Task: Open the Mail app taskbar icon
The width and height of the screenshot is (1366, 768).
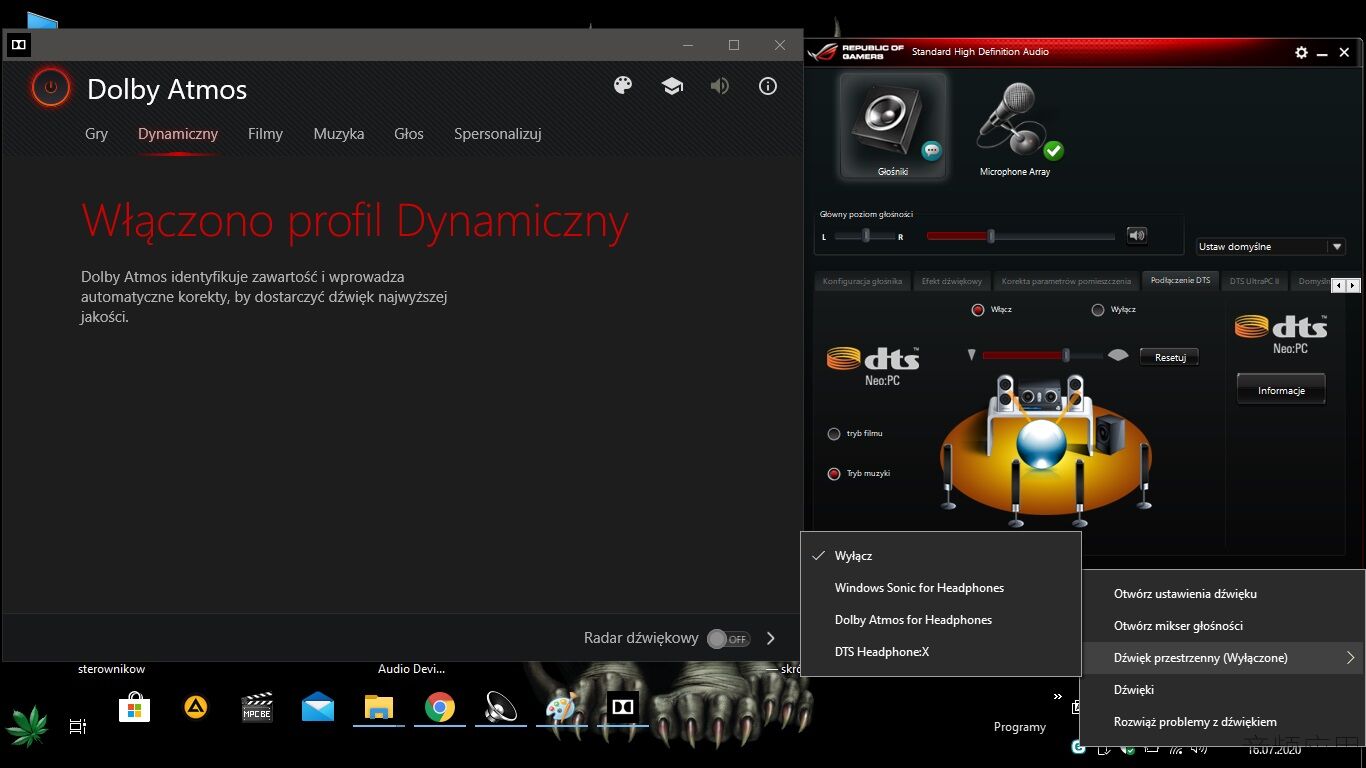Action: tap(318, 708)
